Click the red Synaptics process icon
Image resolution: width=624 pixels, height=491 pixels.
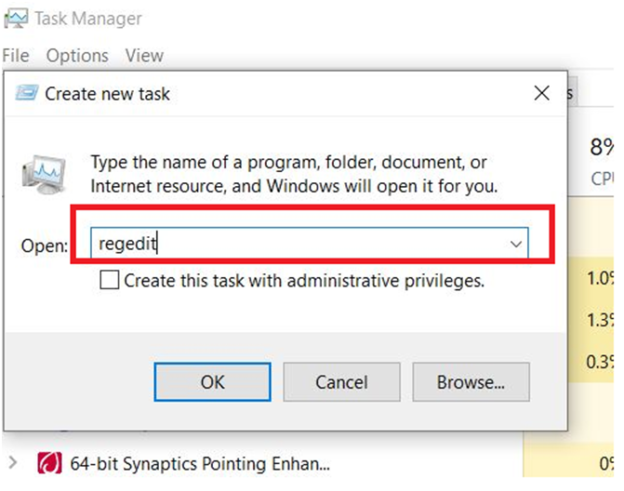coord(47,464)
